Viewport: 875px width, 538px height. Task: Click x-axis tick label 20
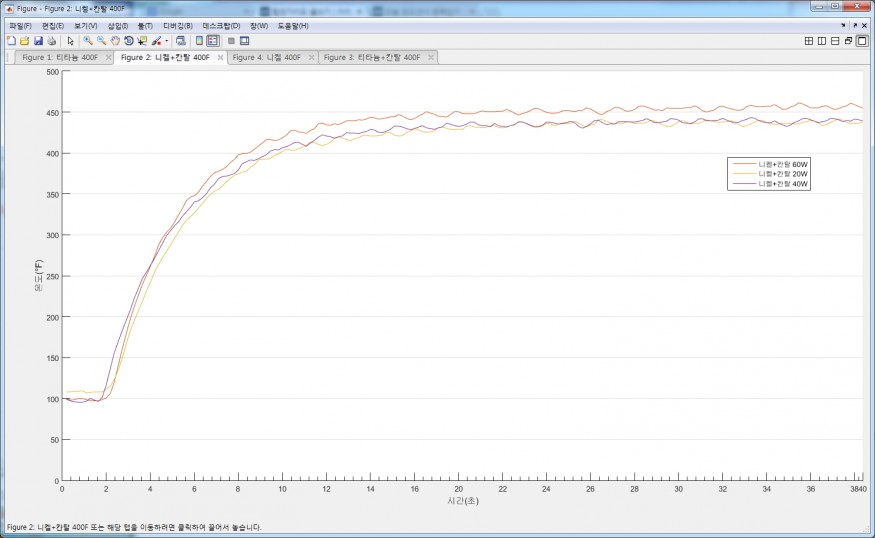458,489
